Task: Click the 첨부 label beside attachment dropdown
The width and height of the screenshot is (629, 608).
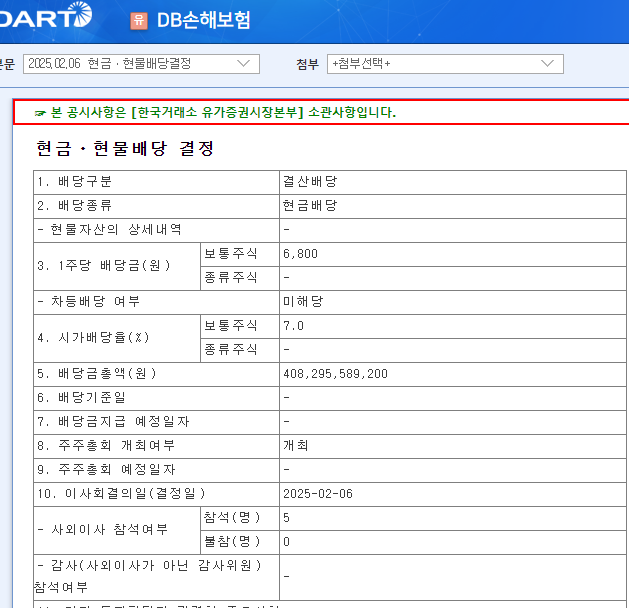Action: (x=307, y=64)
